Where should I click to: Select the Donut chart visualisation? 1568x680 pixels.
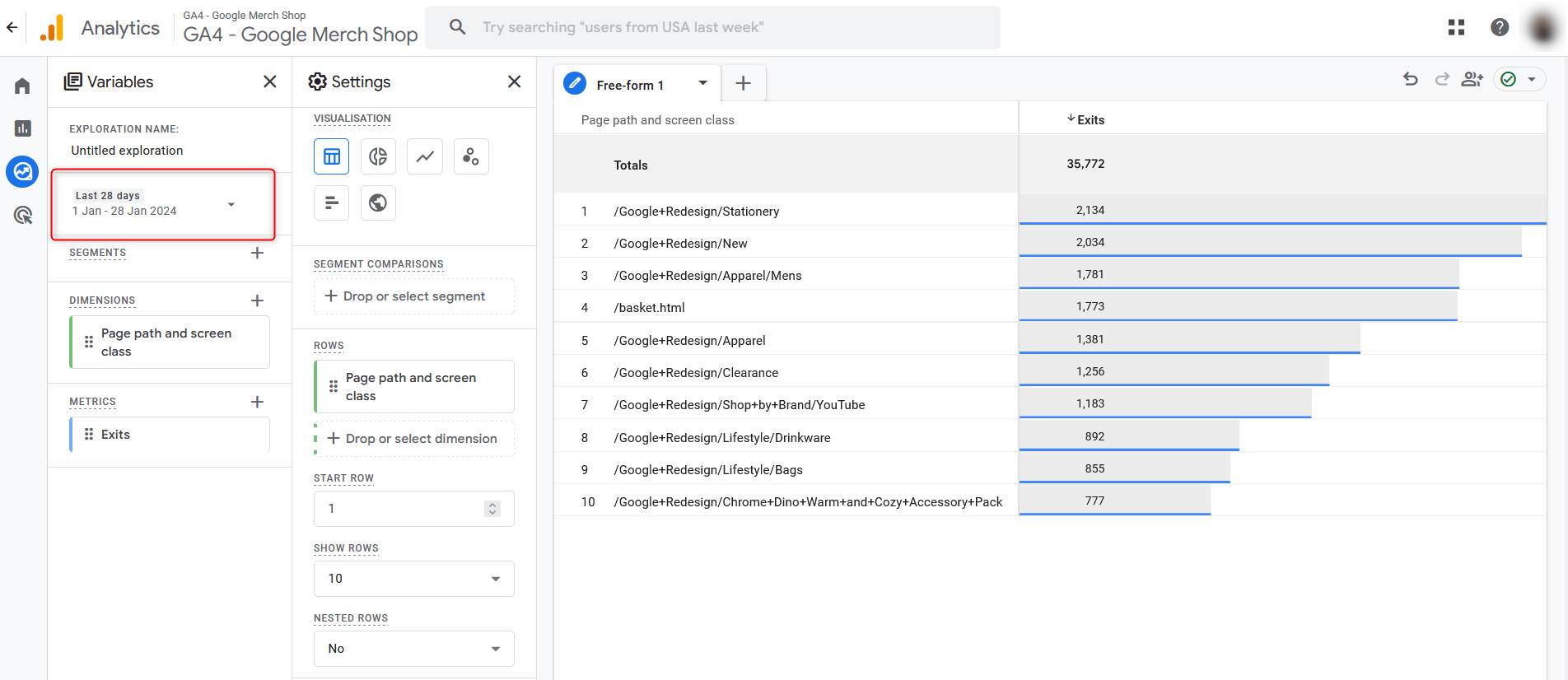point(378,156)
